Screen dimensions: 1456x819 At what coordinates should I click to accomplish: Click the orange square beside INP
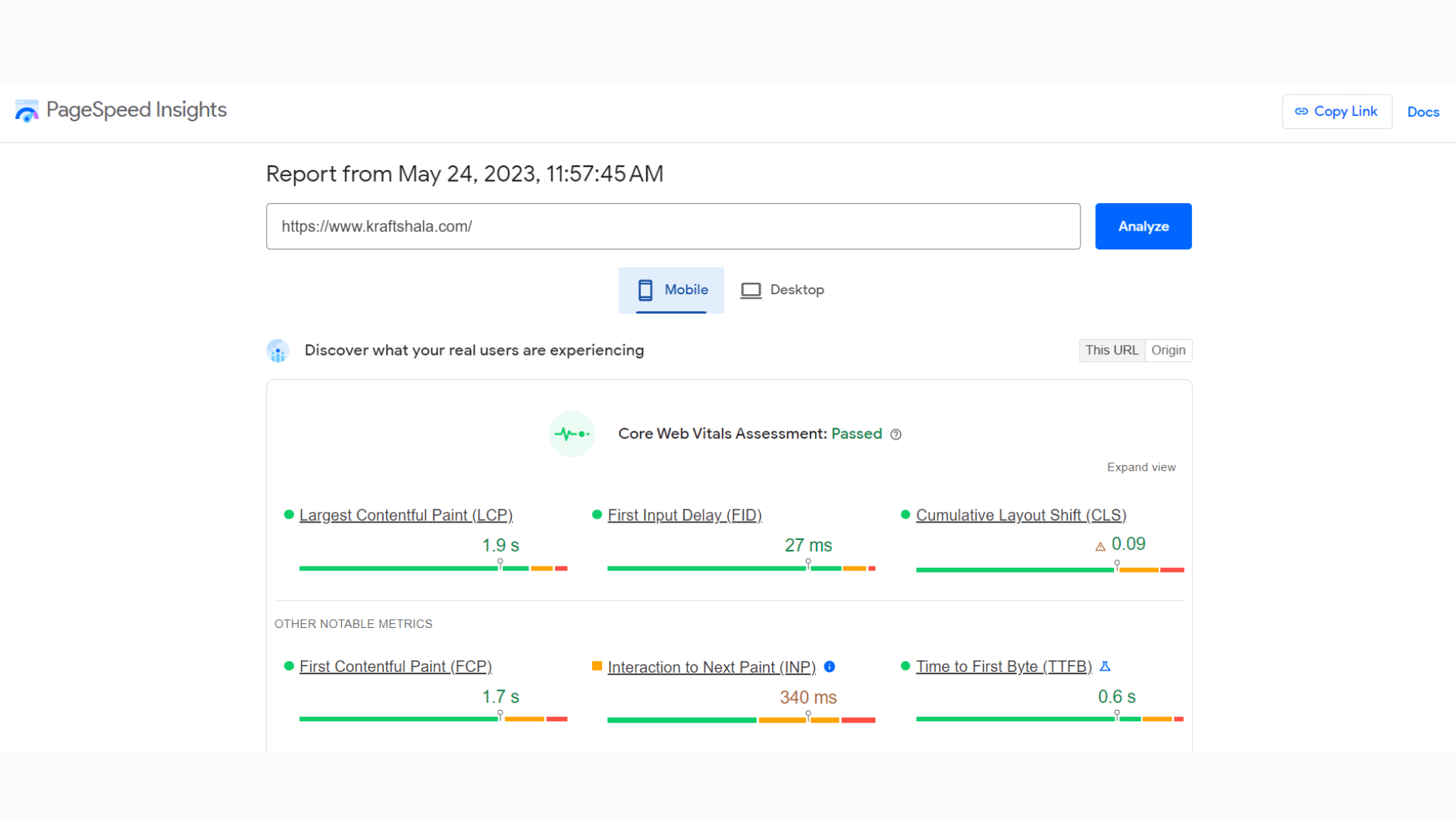tap(597, 666)
